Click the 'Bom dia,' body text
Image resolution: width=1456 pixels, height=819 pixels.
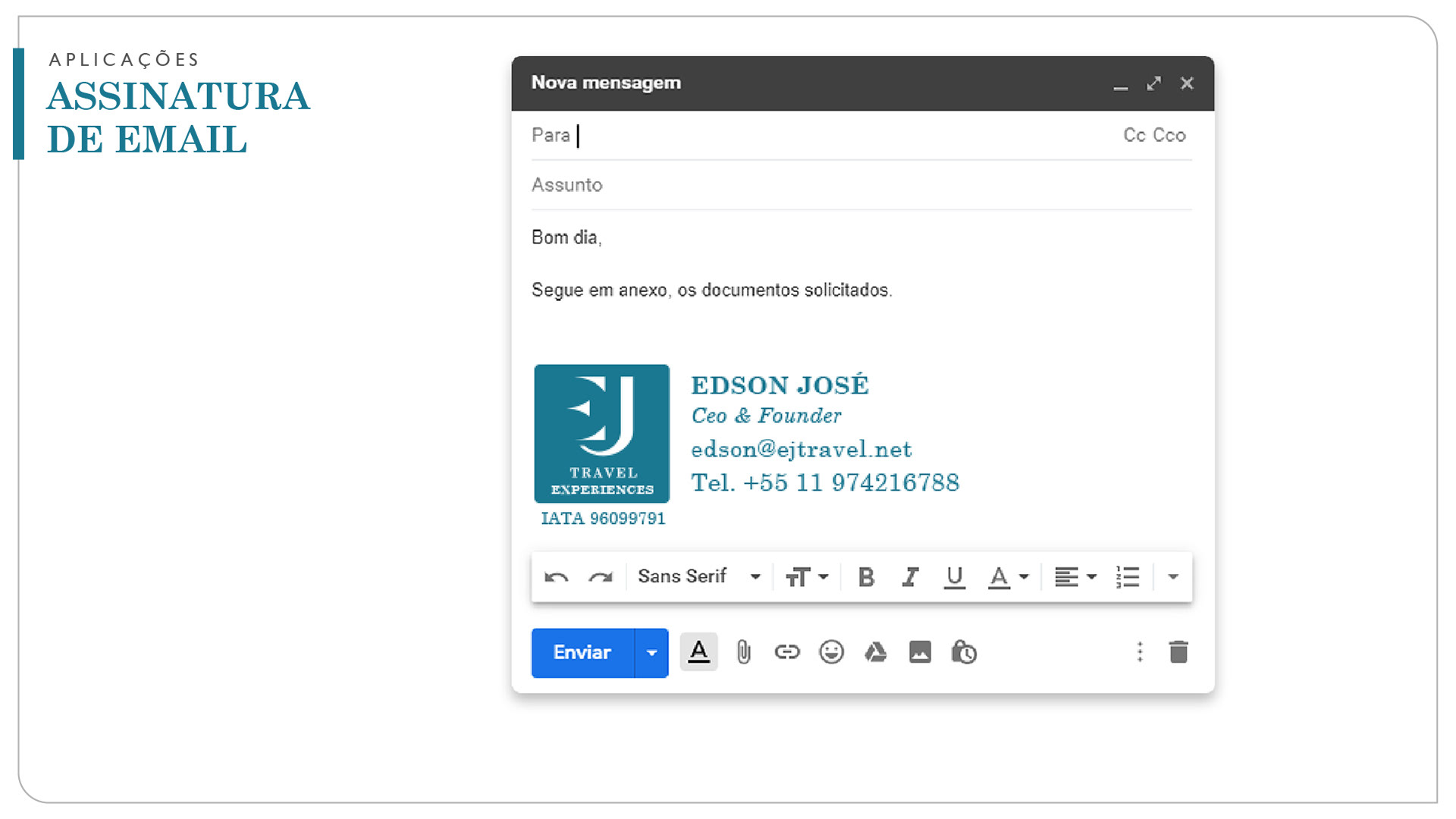pos(566,238)
